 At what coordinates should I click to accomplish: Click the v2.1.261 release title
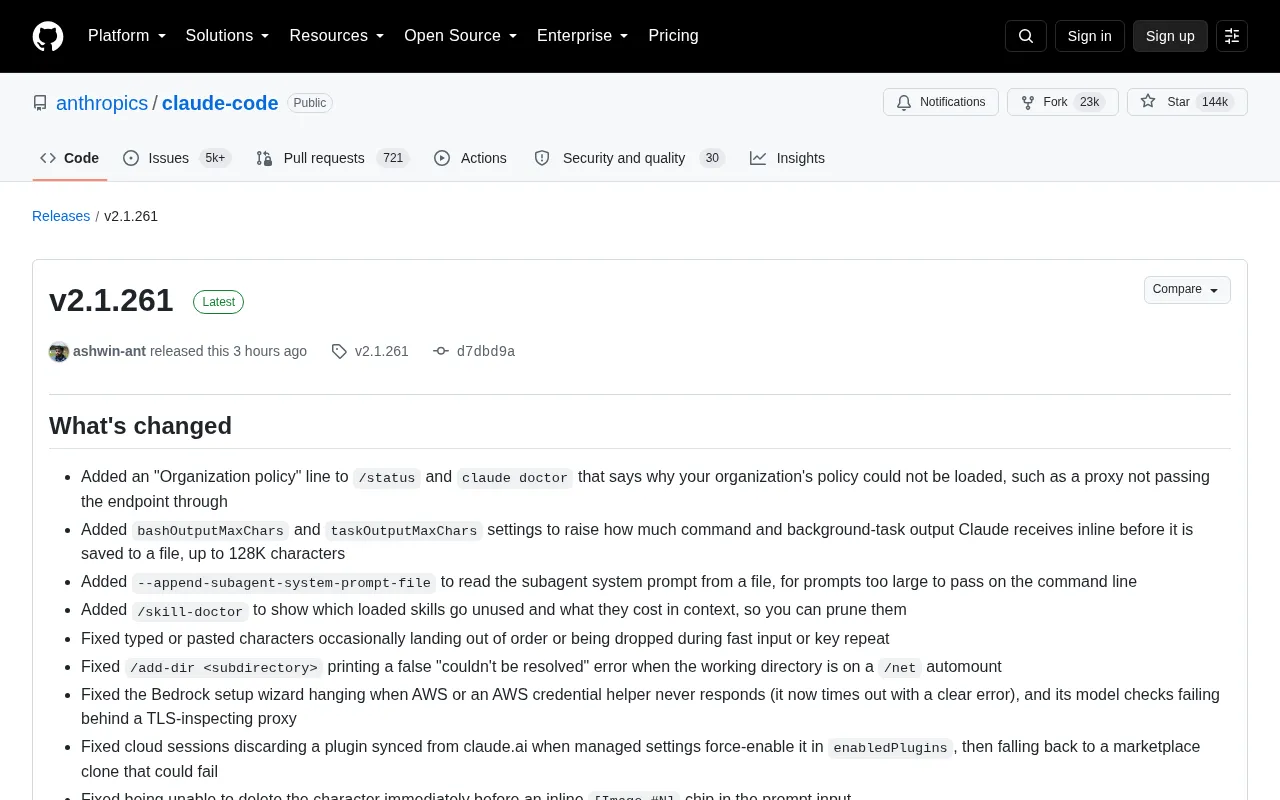click(111, 301)
